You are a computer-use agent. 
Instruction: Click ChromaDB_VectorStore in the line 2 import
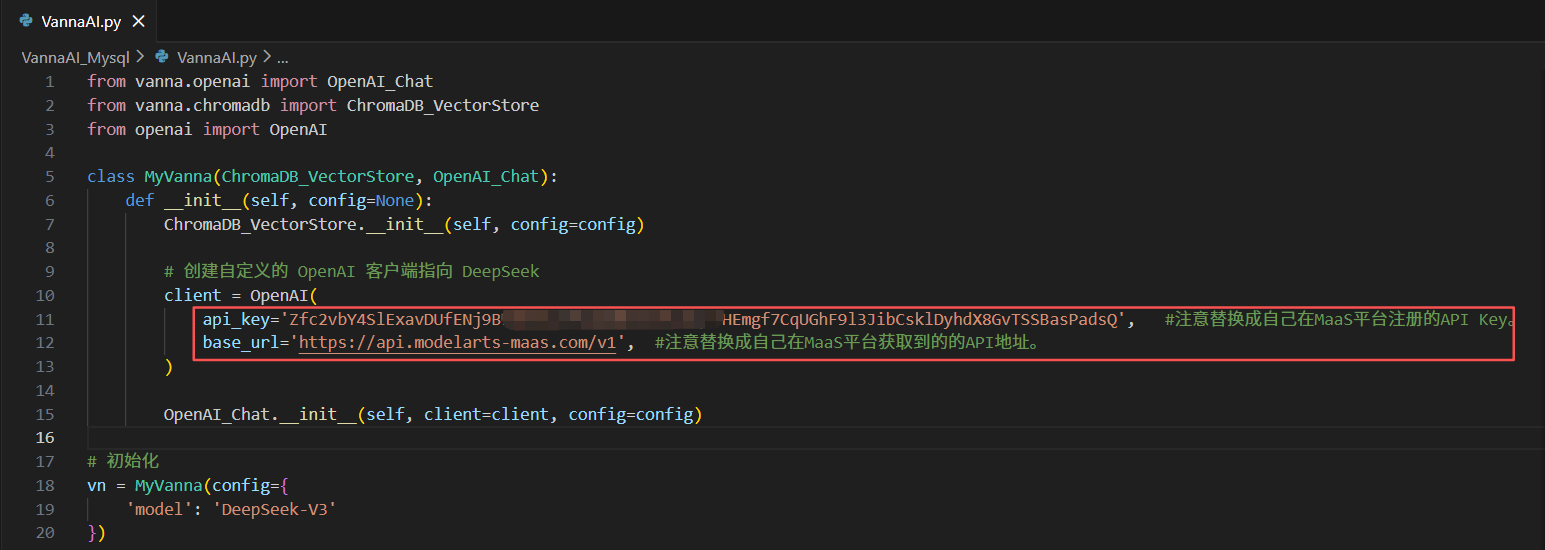[x=442, y=105]
